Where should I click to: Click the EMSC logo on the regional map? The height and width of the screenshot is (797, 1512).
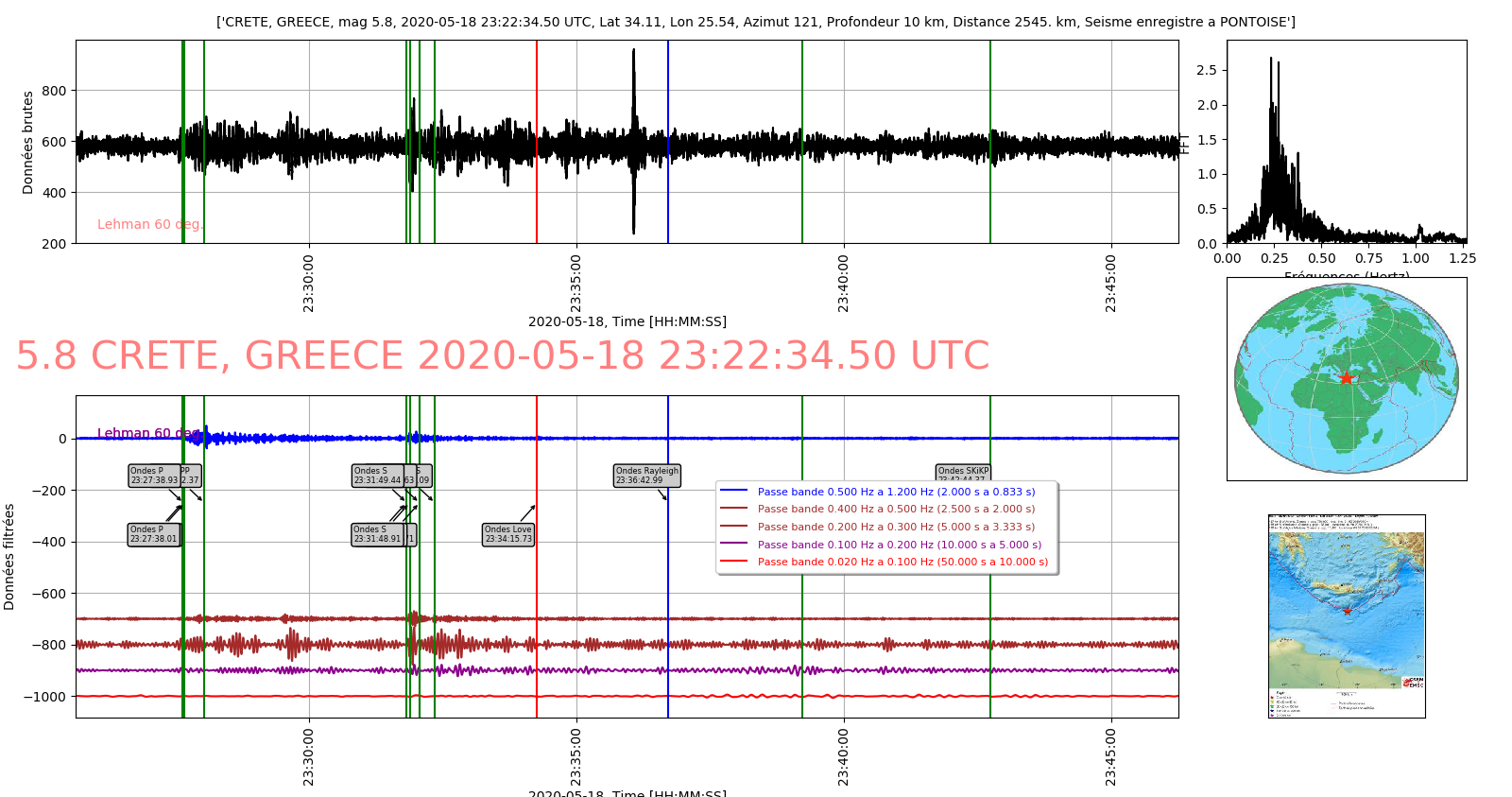(x=1413, y=682)
